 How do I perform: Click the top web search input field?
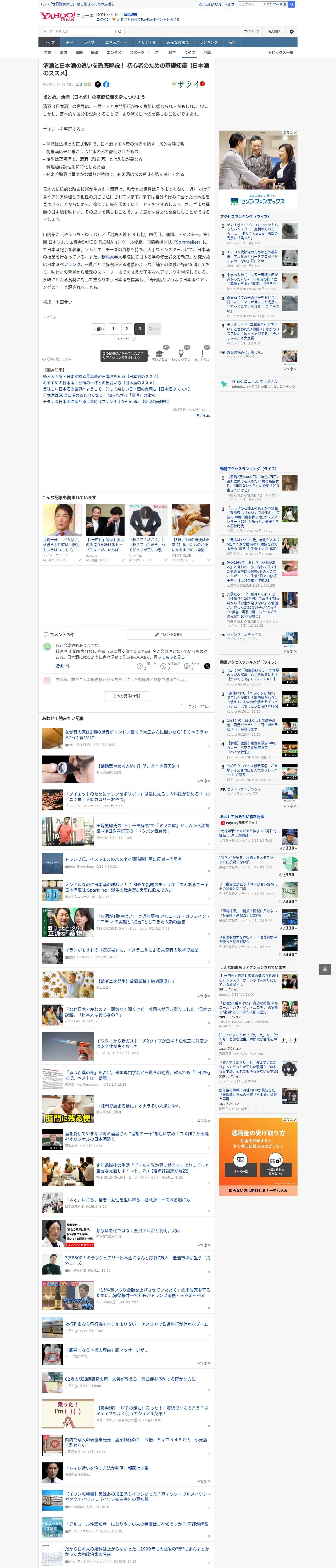point(250,4)
